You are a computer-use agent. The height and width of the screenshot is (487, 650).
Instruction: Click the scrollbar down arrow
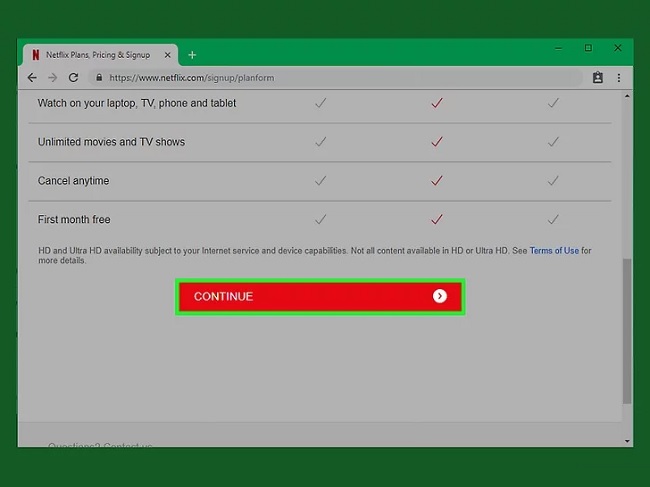(627, 440)
